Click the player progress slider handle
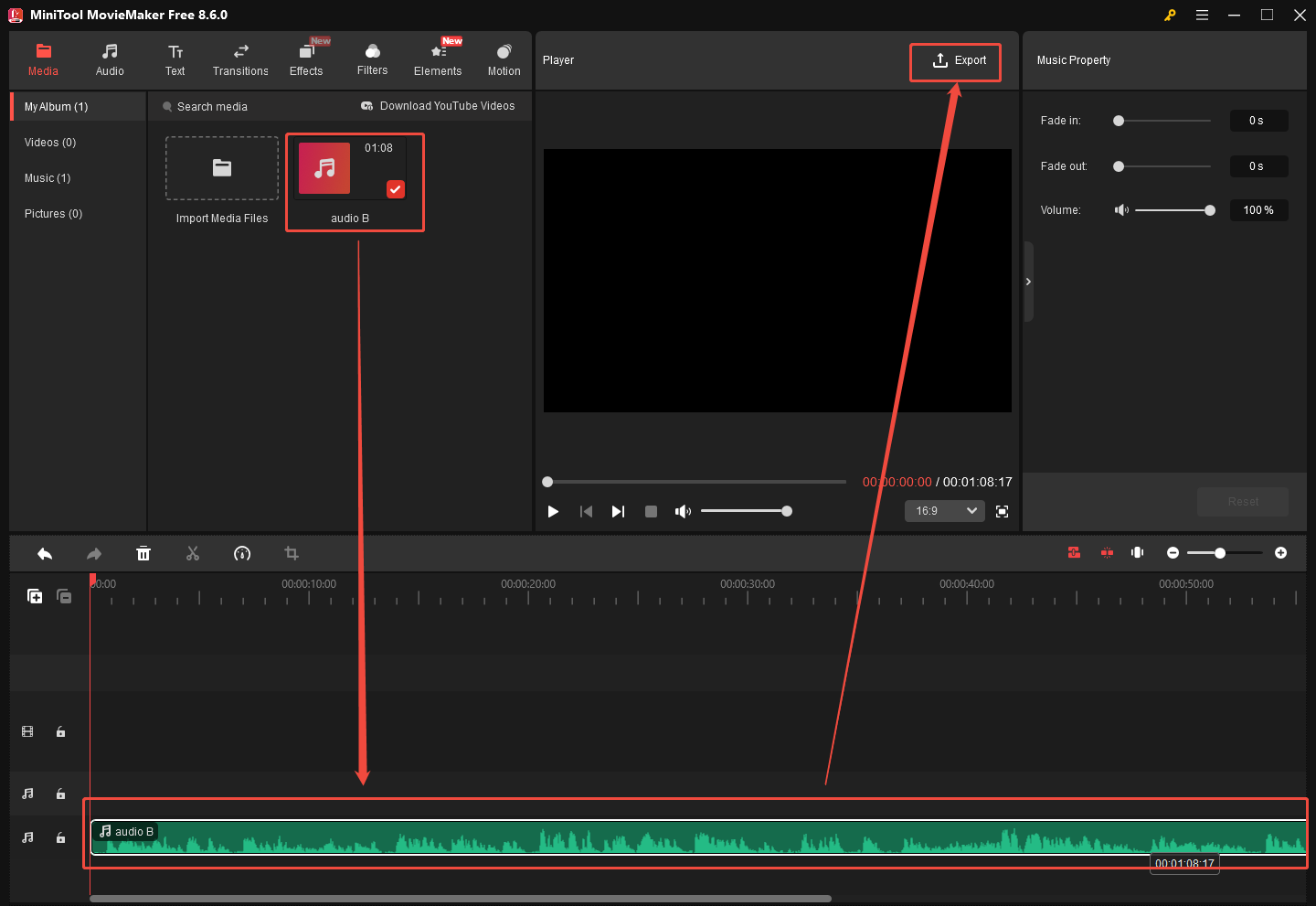Screen dimensions: 1316x906 (x=547, y=482)
